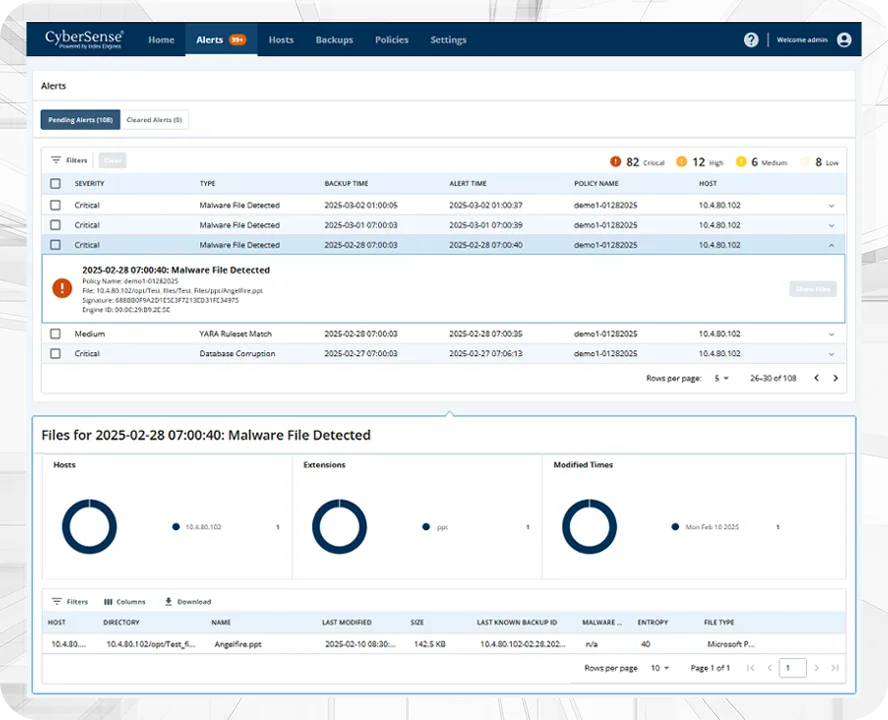Select the Database Corruption alert checkbox

(56, 354)
